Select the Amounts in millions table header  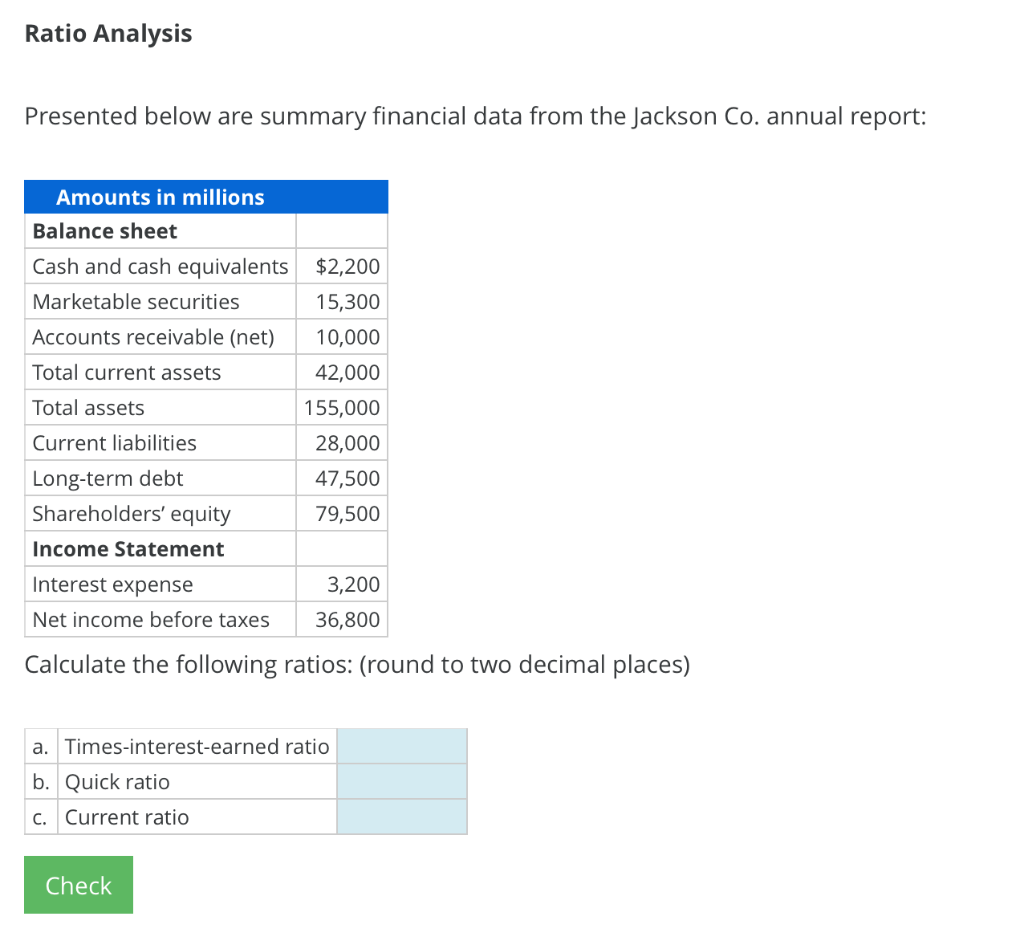160,196
